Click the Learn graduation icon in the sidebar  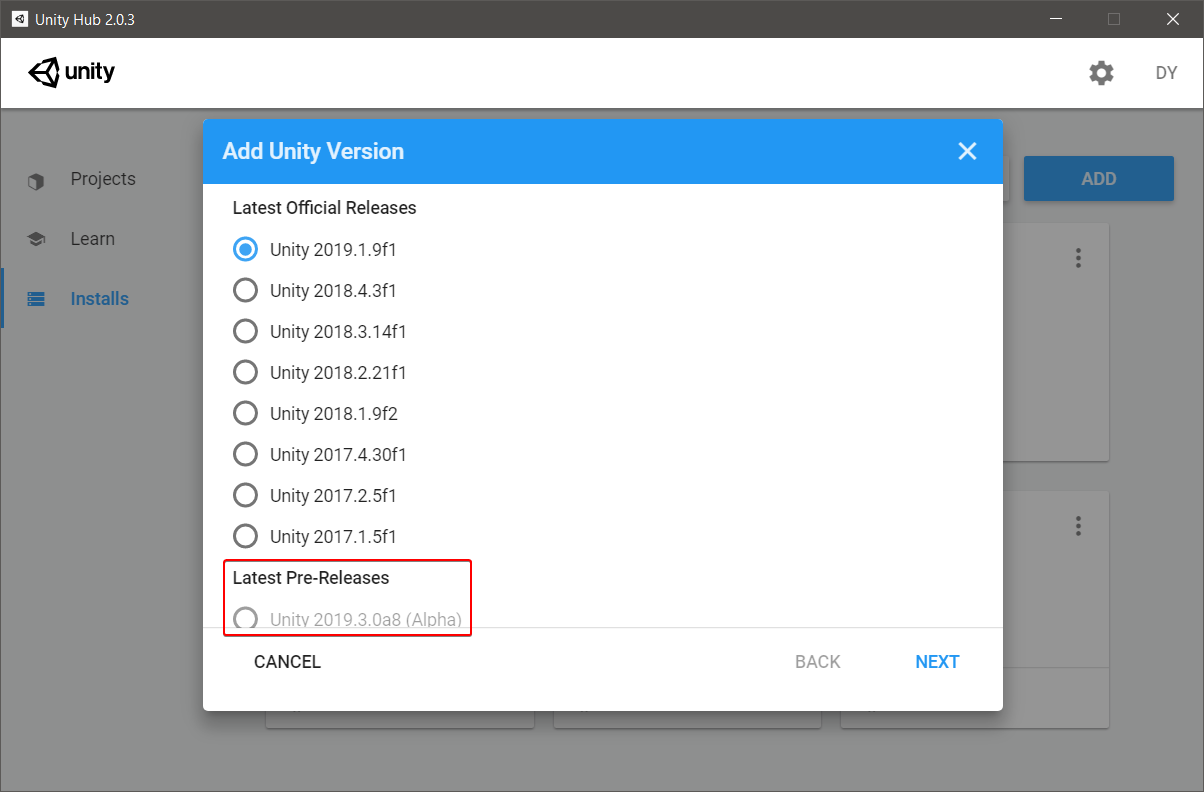[x=36, y=238]
